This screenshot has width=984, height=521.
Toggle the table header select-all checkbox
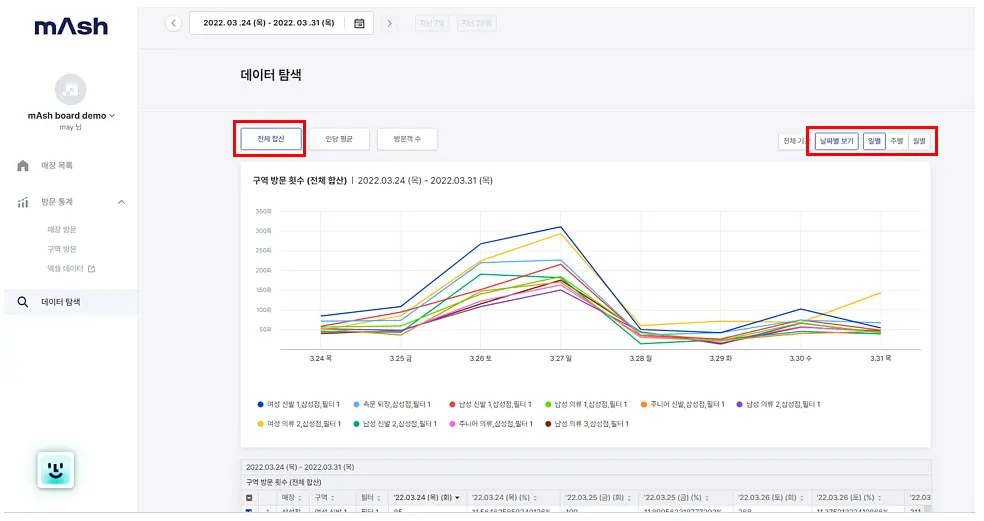coord(249,498)
